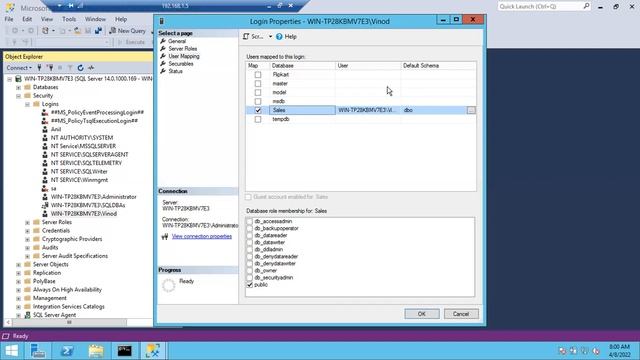This screenshot has width=640, height=360.
Task: Open the Window menu
Action: click(x=95, y=19)
